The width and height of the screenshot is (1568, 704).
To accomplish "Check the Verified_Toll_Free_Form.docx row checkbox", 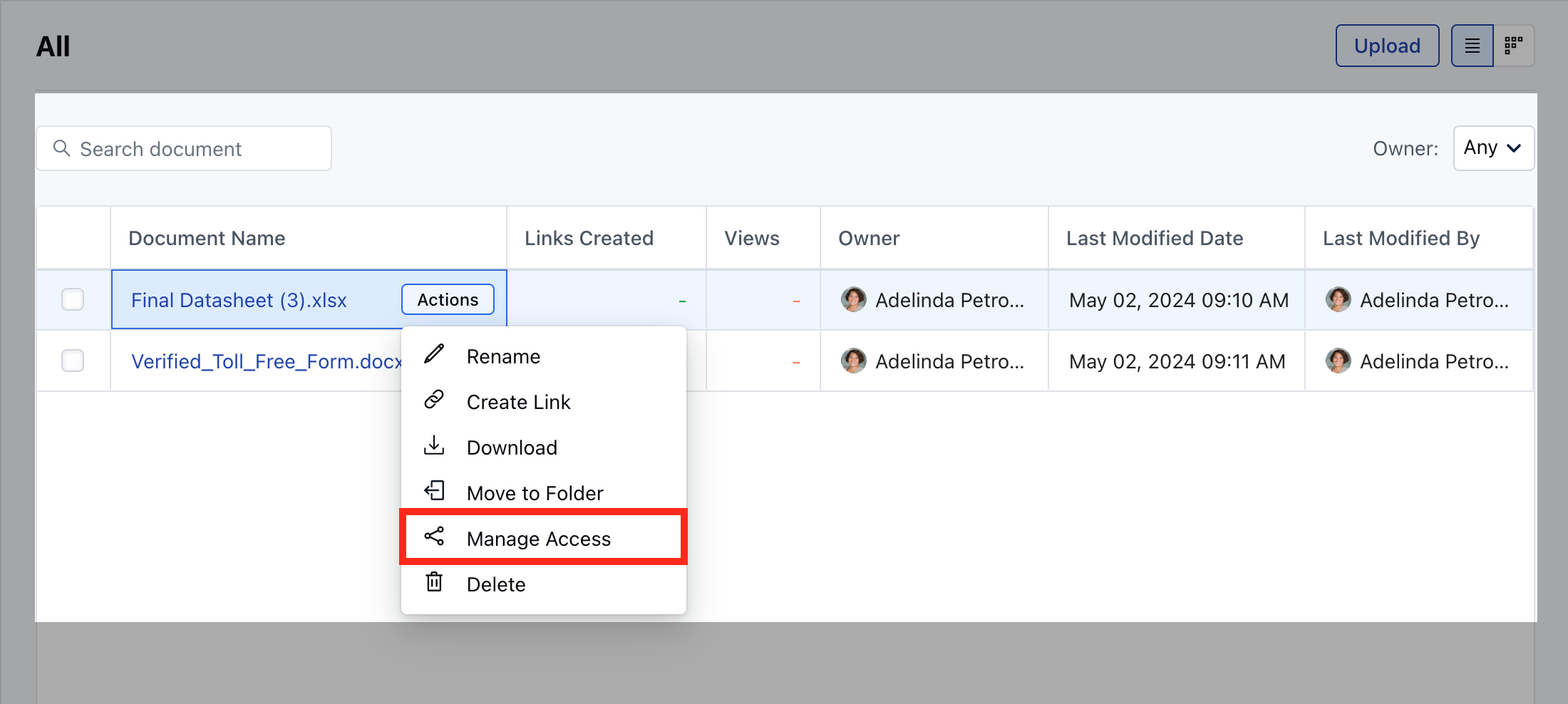I will point(73,361).
